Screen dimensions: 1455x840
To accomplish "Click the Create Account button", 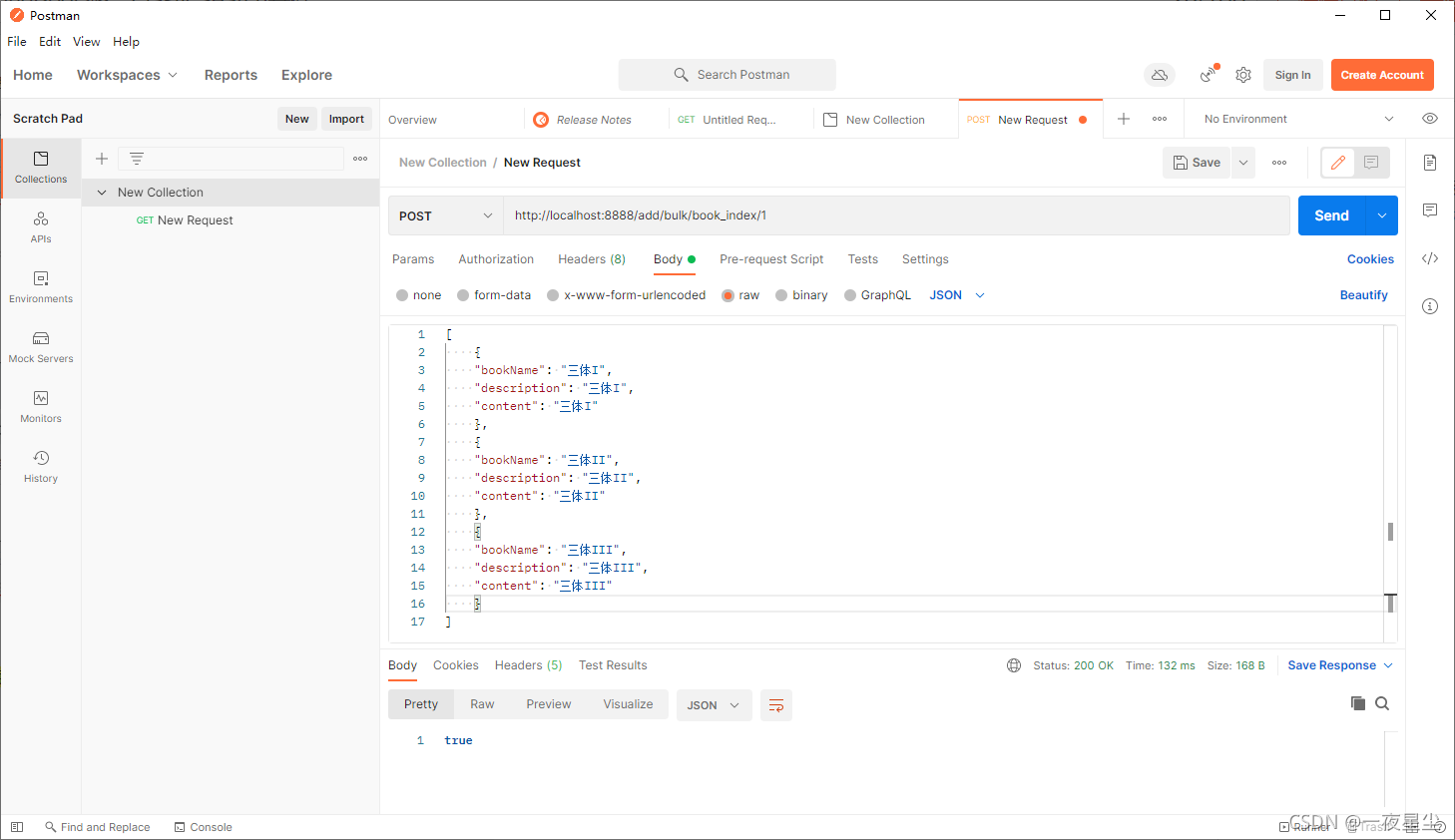I will click(1382, 75).
